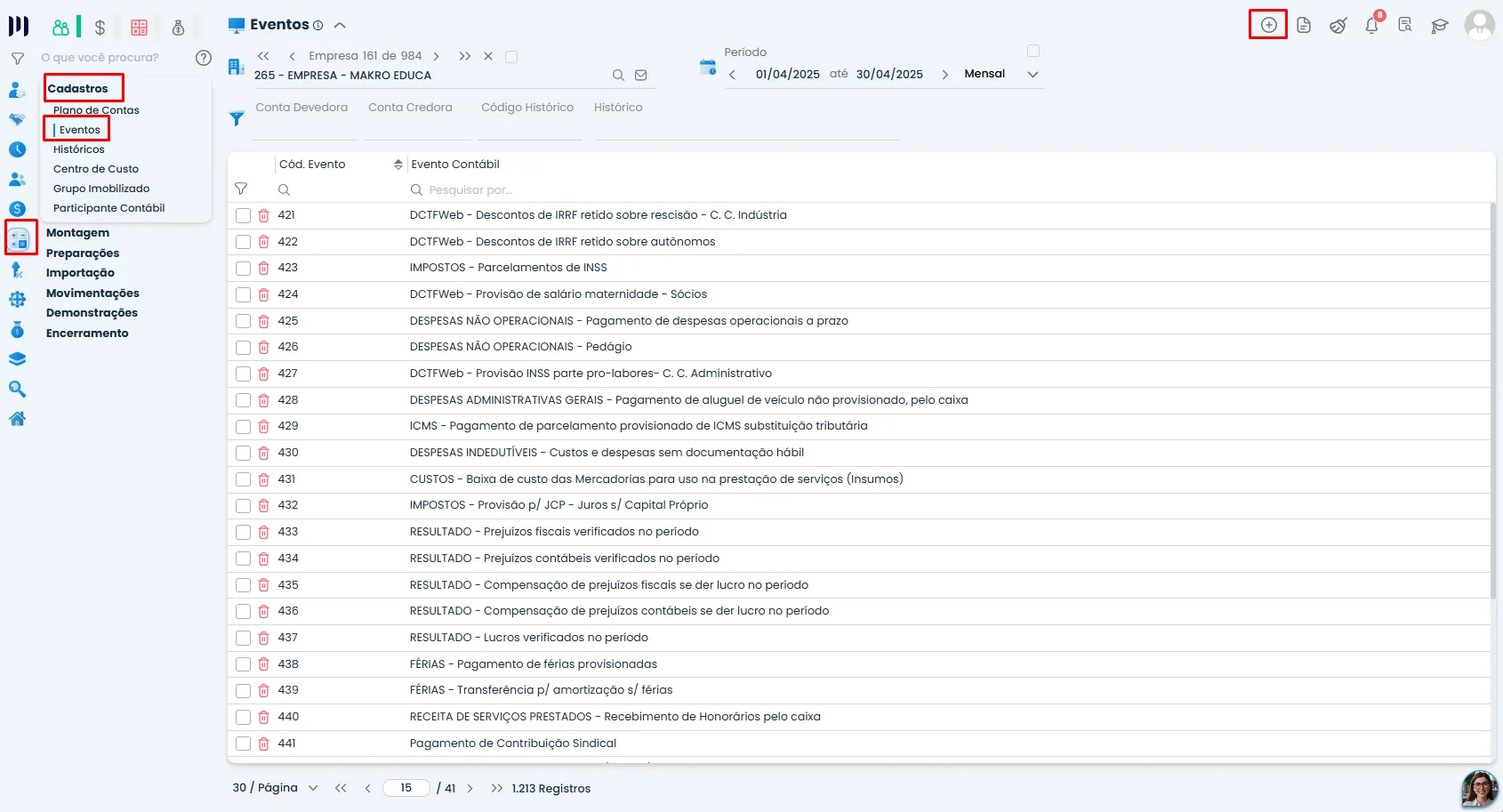Screen dimensions: 1503x812
Task: Open Históricos menu item
Action: (78, 149)
